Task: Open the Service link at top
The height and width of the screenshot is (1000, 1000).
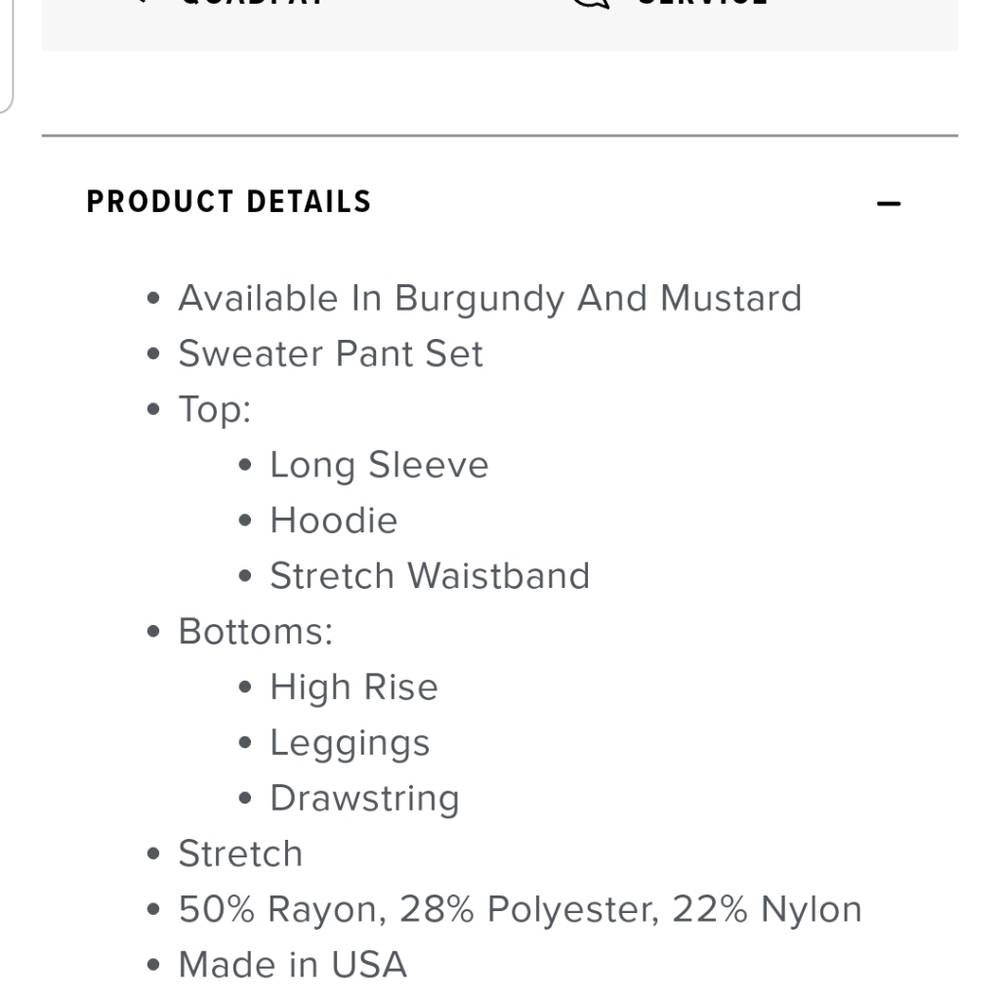Action: coord(702,3)
